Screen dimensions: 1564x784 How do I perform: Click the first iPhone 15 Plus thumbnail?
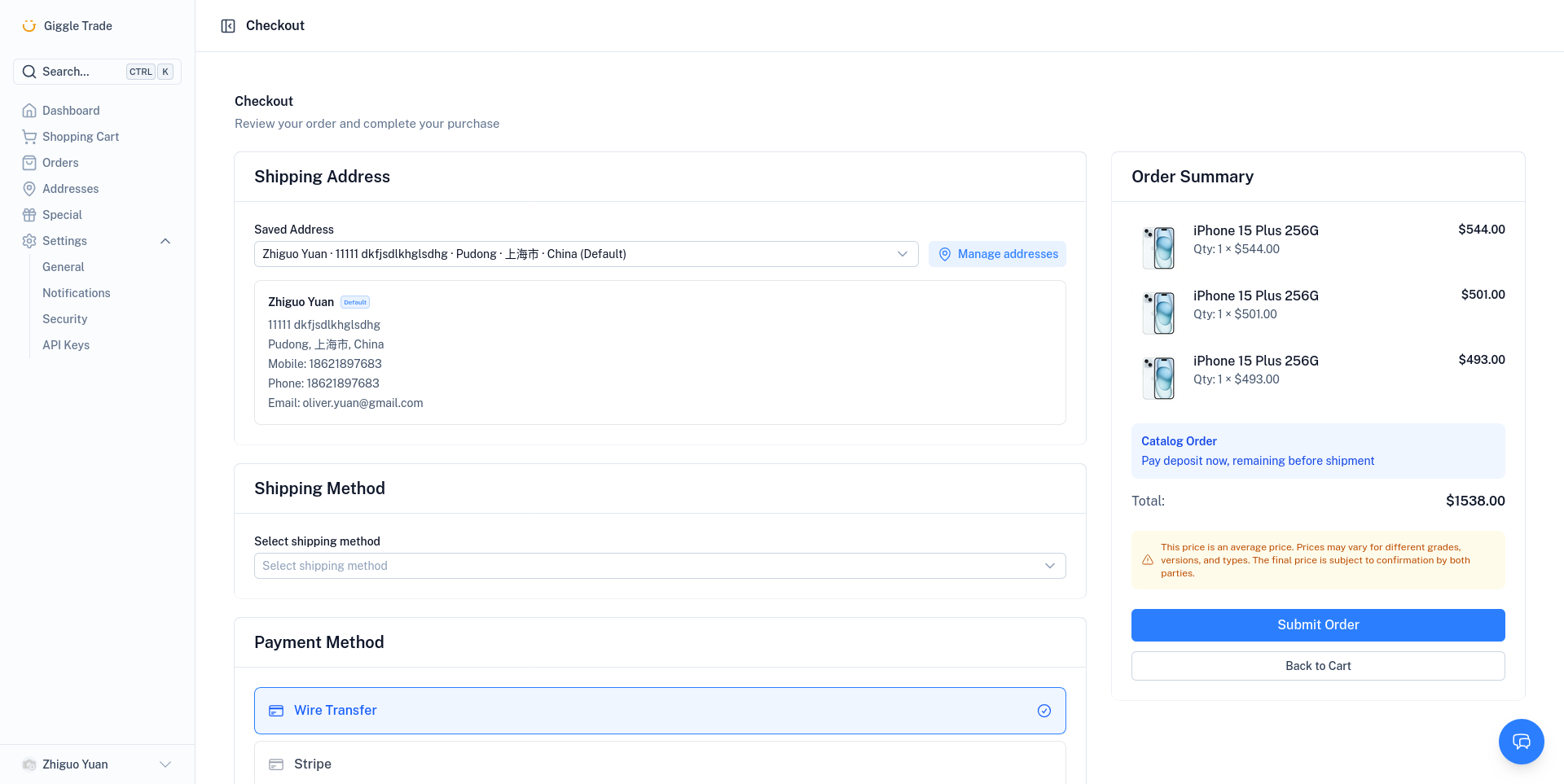[1159, 247]
